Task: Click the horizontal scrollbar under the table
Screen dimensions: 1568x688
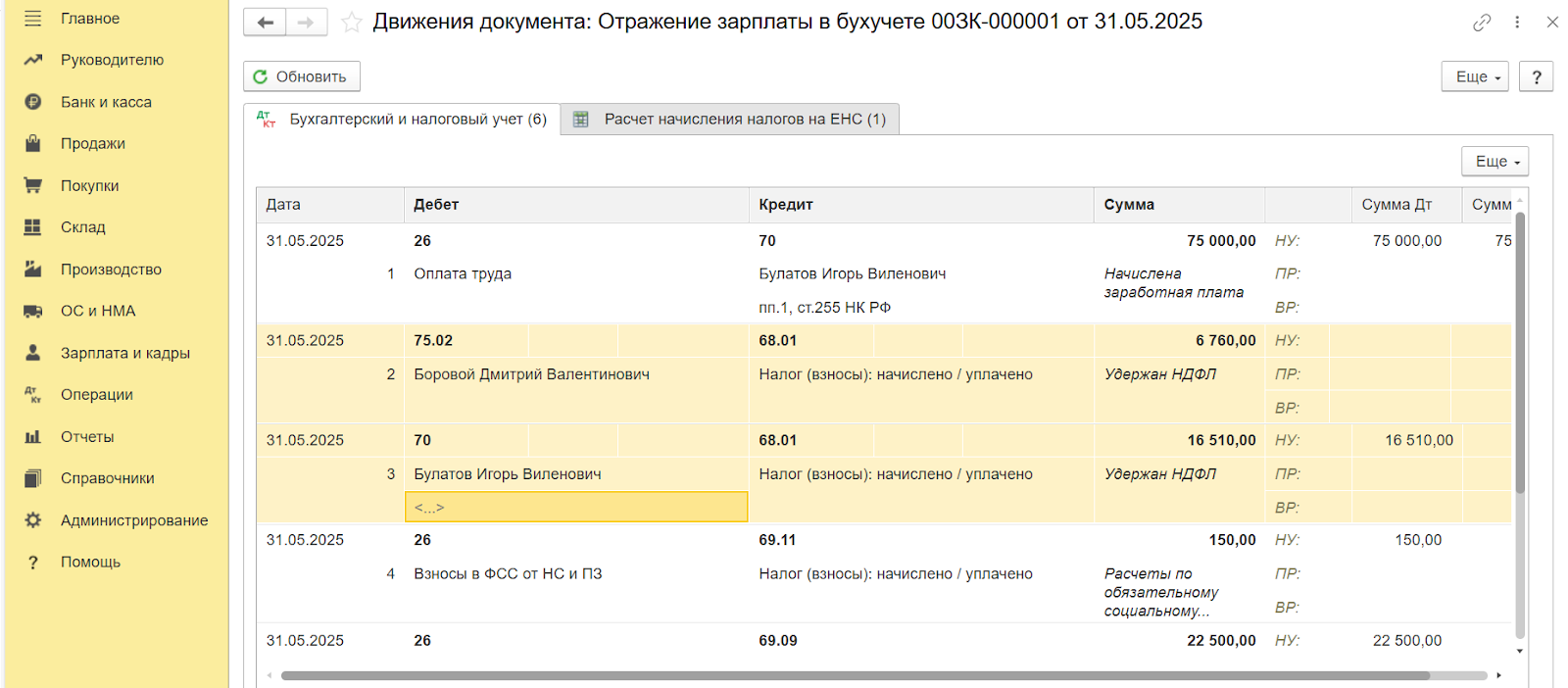Action: tap(853, 675)
